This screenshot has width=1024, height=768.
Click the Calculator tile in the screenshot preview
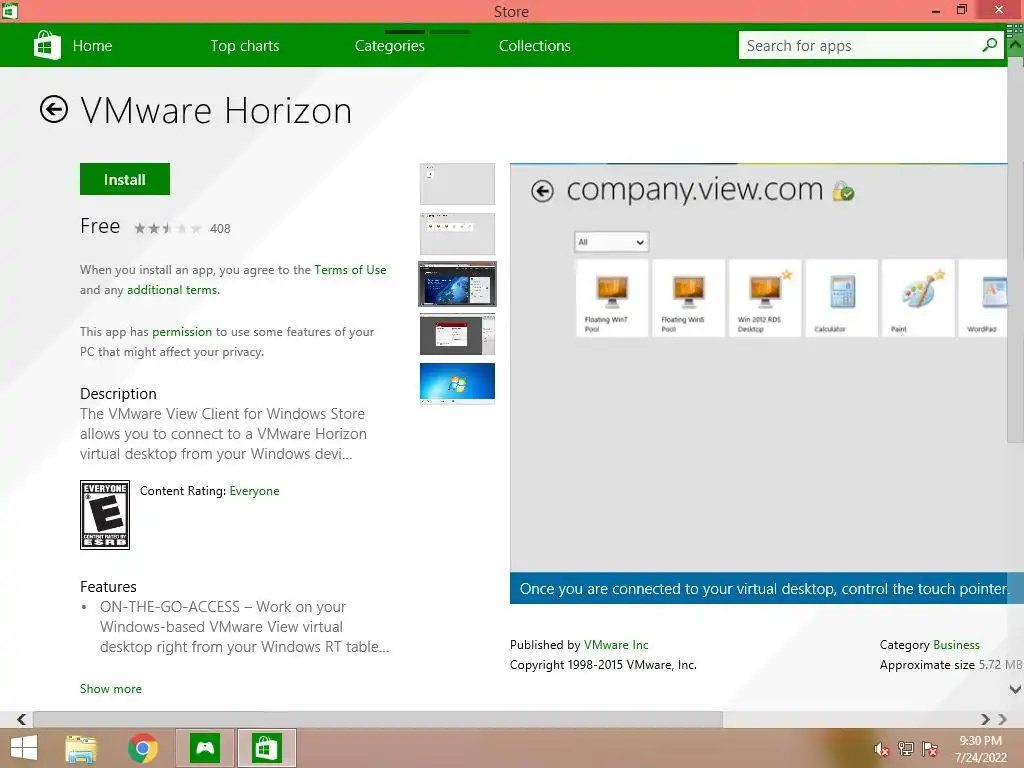tap(842, 298)
